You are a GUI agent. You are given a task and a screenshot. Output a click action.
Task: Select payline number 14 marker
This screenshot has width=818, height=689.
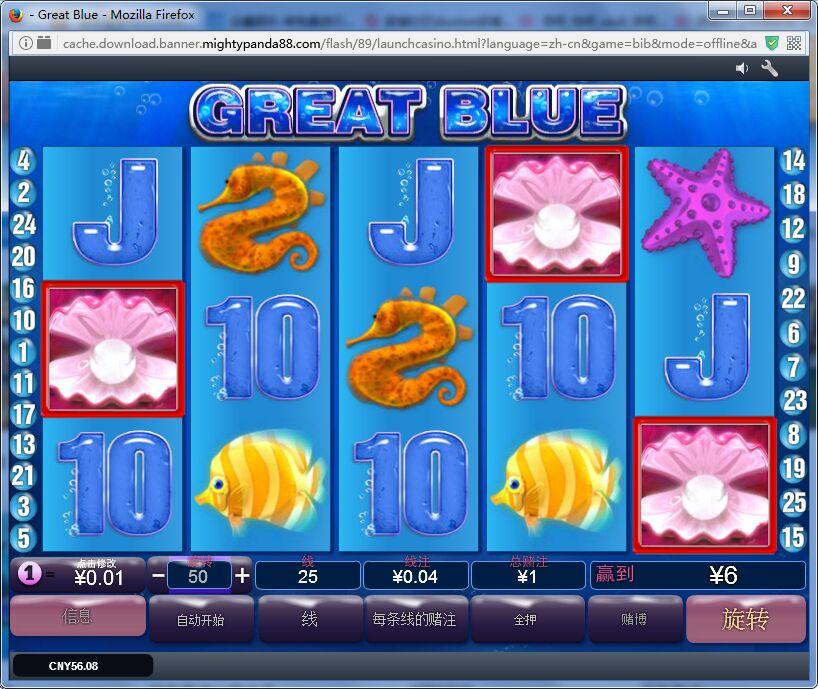point(793,160)
